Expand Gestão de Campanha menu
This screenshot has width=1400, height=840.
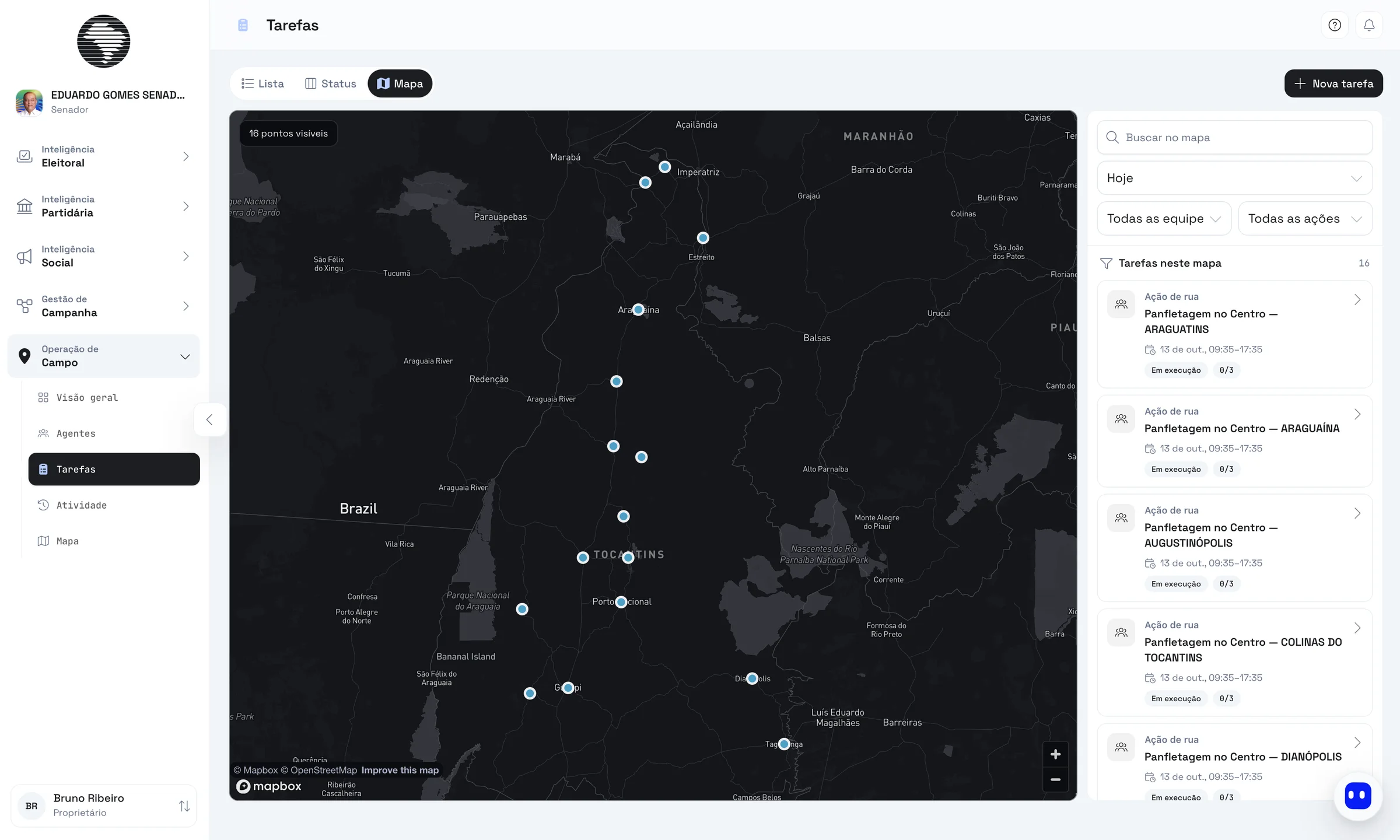104,306
